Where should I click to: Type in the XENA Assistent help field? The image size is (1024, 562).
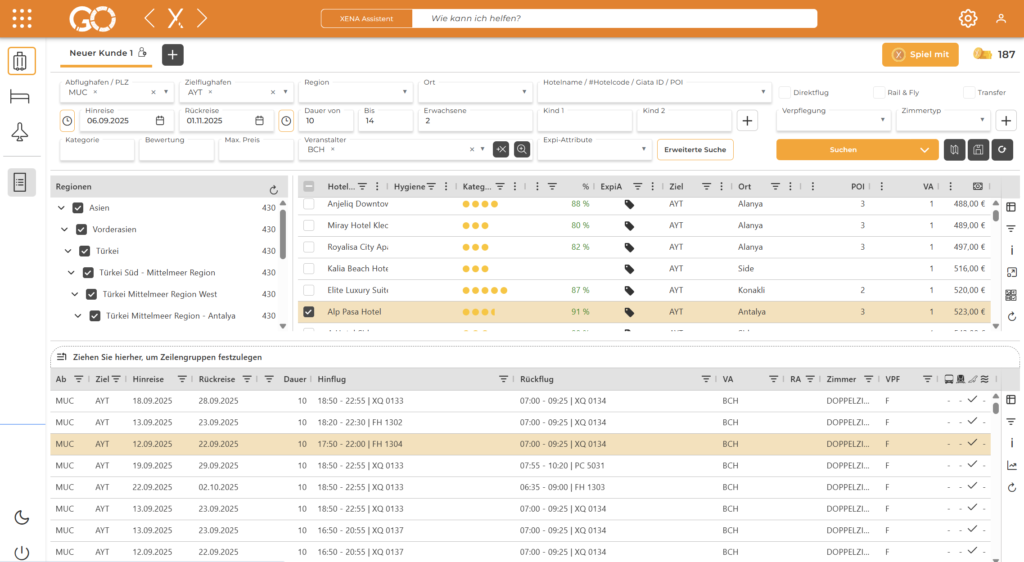coord(615,18)
